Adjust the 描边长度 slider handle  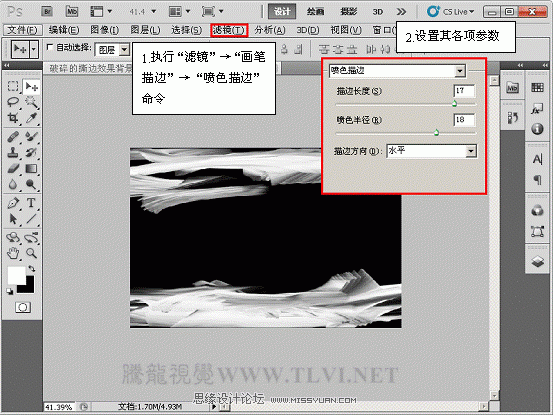454,103
